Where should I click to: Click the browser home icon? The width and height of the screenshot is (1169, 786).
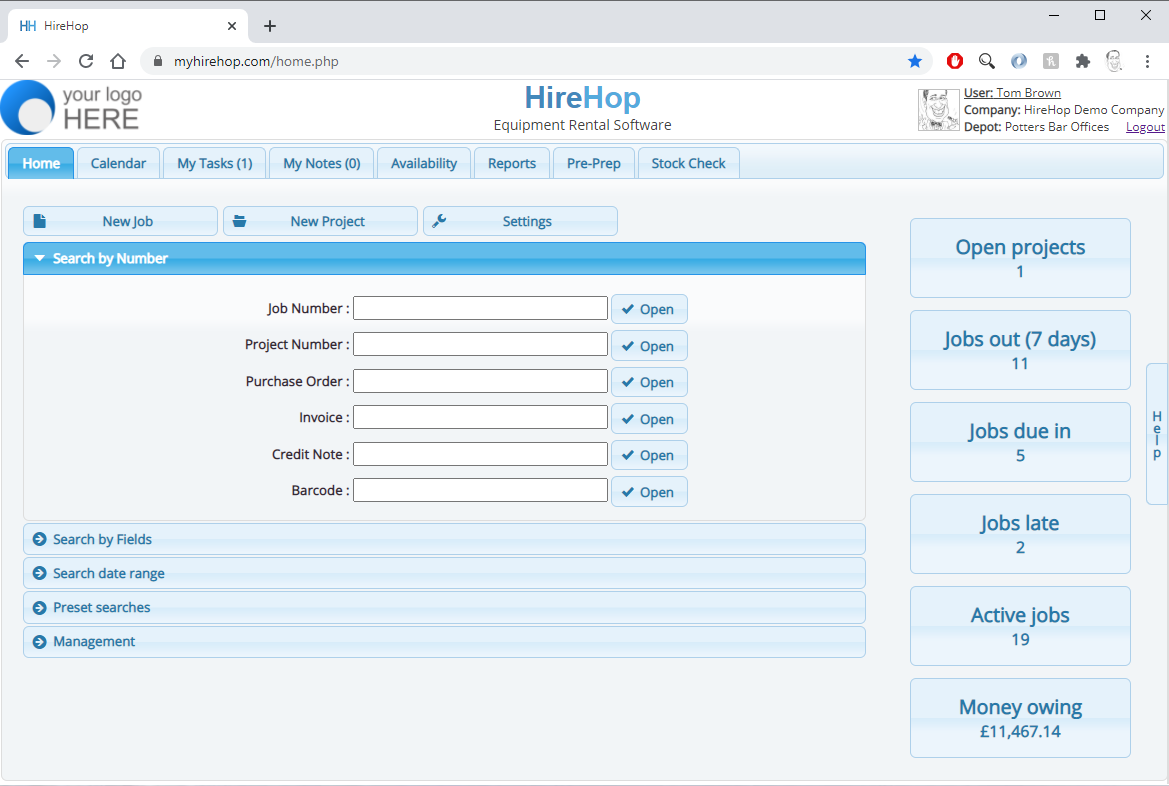click(118, 61)
